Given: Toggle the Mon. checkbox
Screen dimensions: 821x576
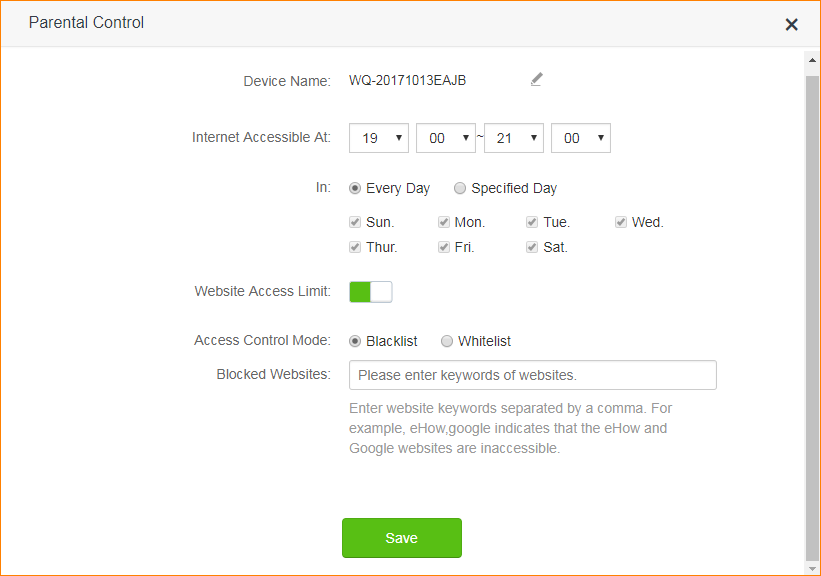Looking at the screenshot, I should click(444, 222).
